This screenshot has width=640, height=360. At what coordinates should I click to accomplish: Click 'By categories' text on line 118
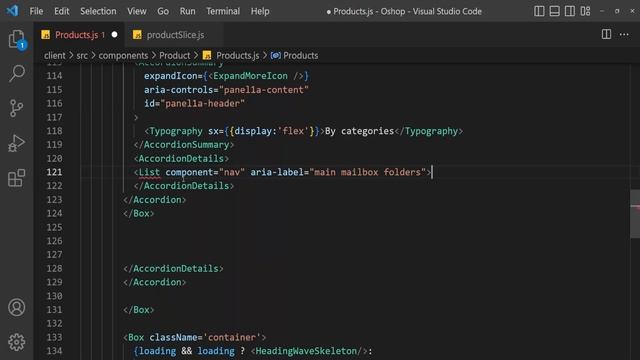(x=359, y=131)
